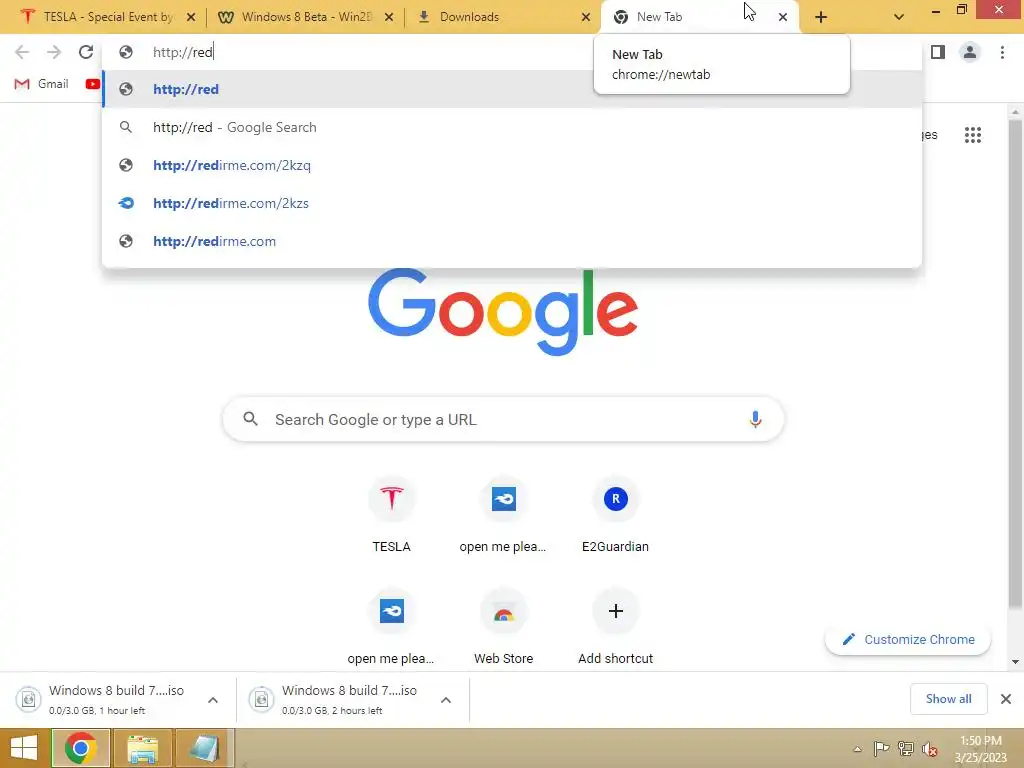Choose 'http://red - Google Search' suggestion
The image size is (1024, 768).
(513, 127)
